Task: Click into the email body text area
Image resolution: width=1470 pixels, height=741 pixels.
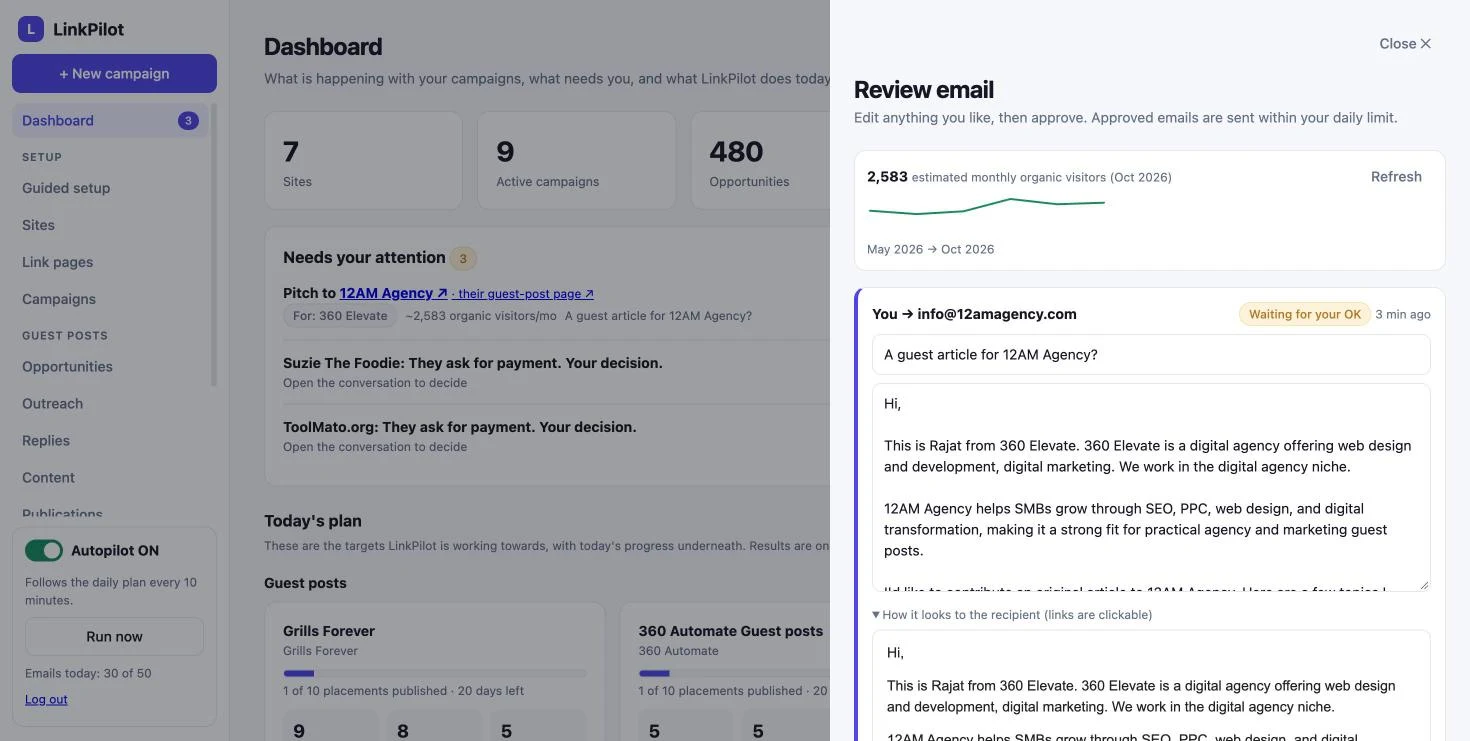Action: click(1151, 488)
